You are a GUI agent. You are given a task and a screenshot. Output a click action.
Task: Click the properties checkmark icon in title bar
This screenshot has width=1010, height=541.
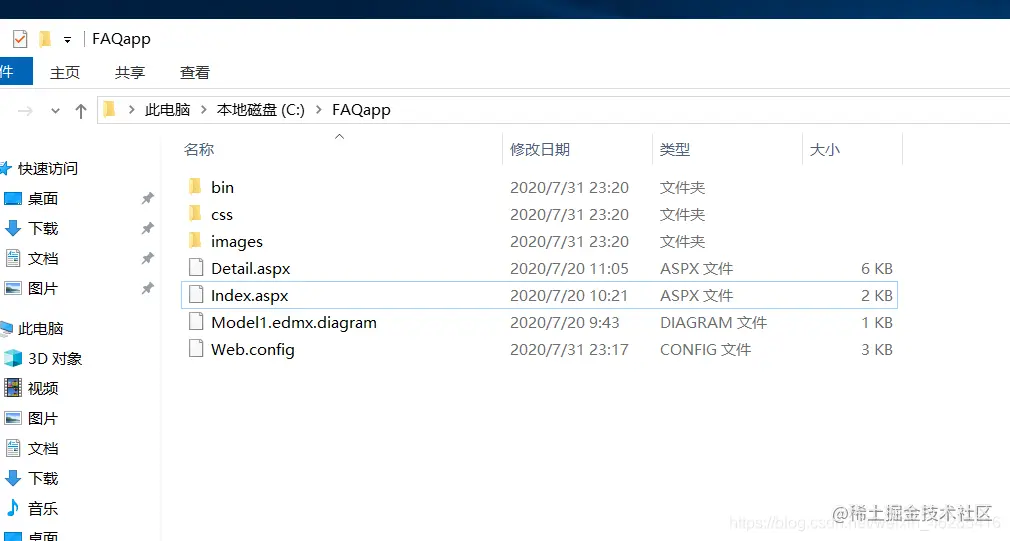[x=20, y=39]
